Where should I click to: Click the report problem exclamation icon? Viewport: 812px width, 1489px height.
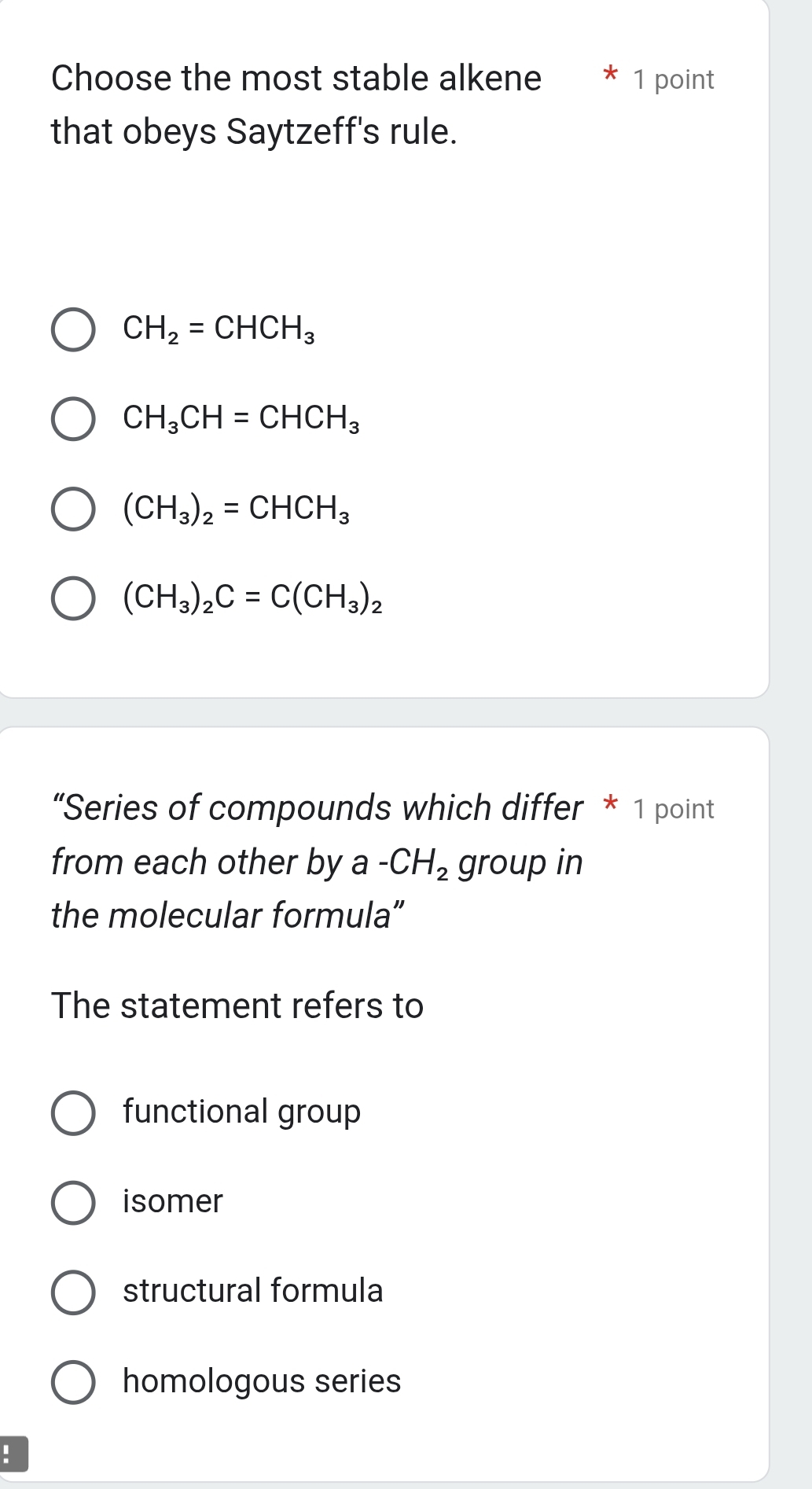click(13, 1454)
